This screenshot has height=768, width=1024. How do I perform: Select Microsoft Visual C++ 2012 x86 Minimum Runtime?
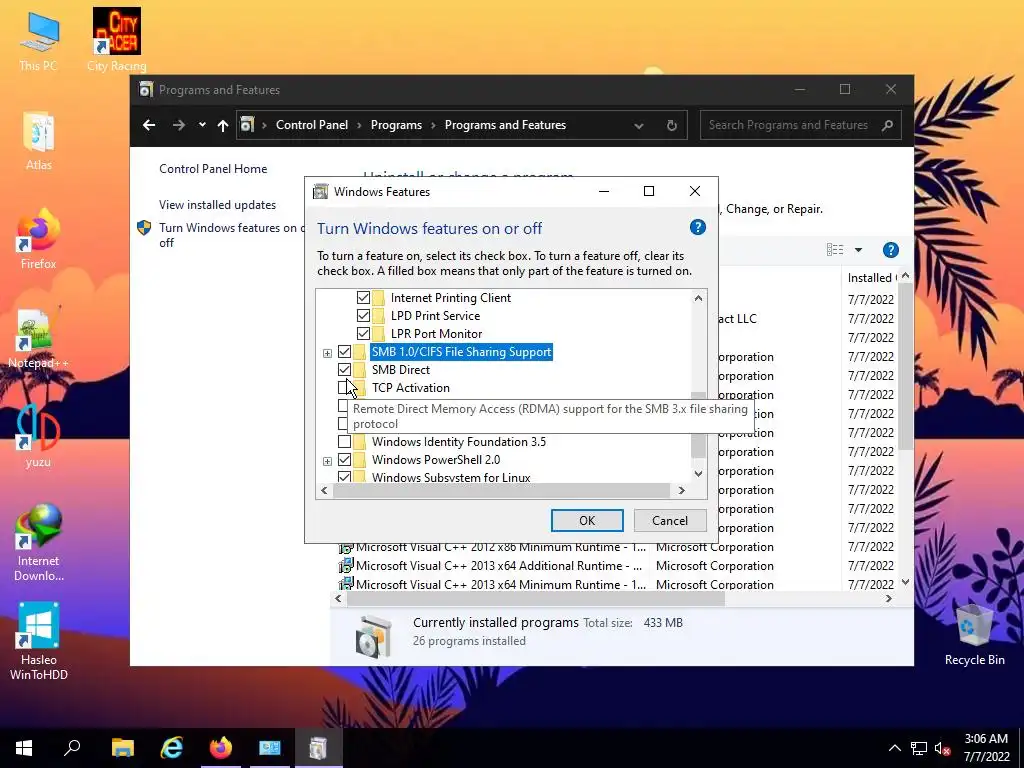[501, 547]
